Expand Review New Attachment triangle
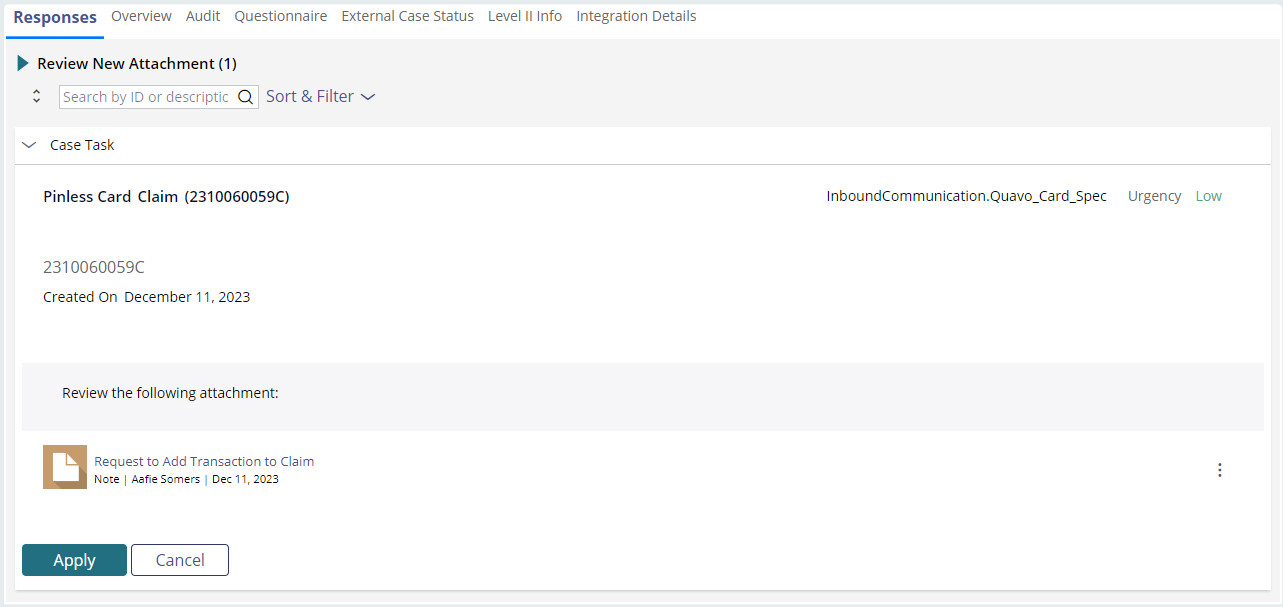Image resolution: width=1283 pixels, height=607 pixels. click(x=23, y=63)
